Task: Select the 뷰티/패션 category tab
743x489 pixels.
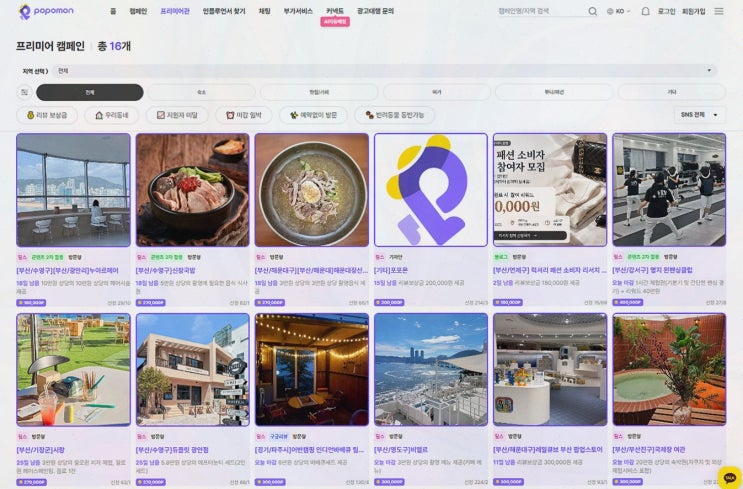Action: 554,92
